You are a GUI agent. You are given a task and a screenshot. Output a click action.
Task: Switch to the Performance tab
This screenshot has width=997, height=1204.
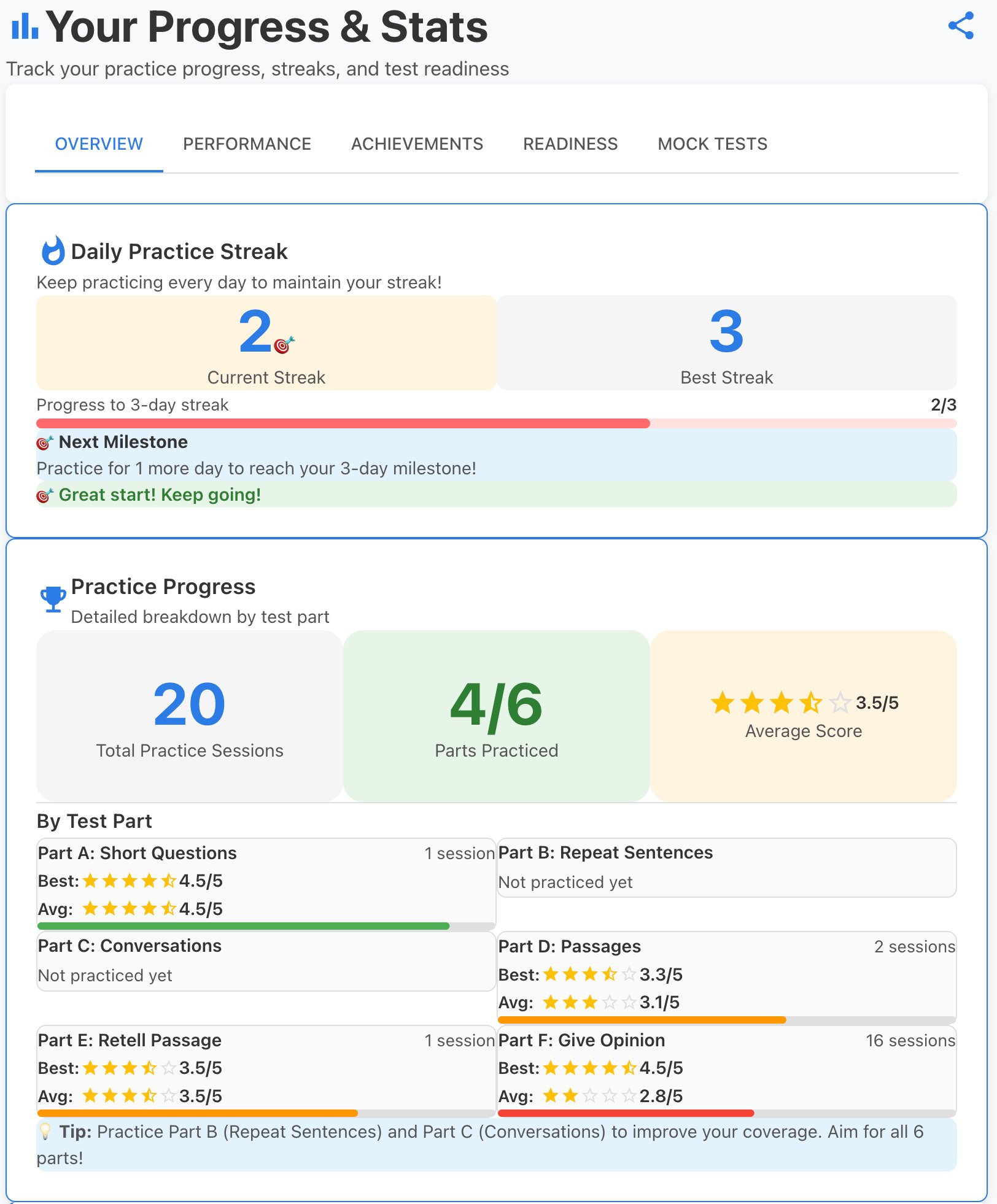tap(246, 144)
